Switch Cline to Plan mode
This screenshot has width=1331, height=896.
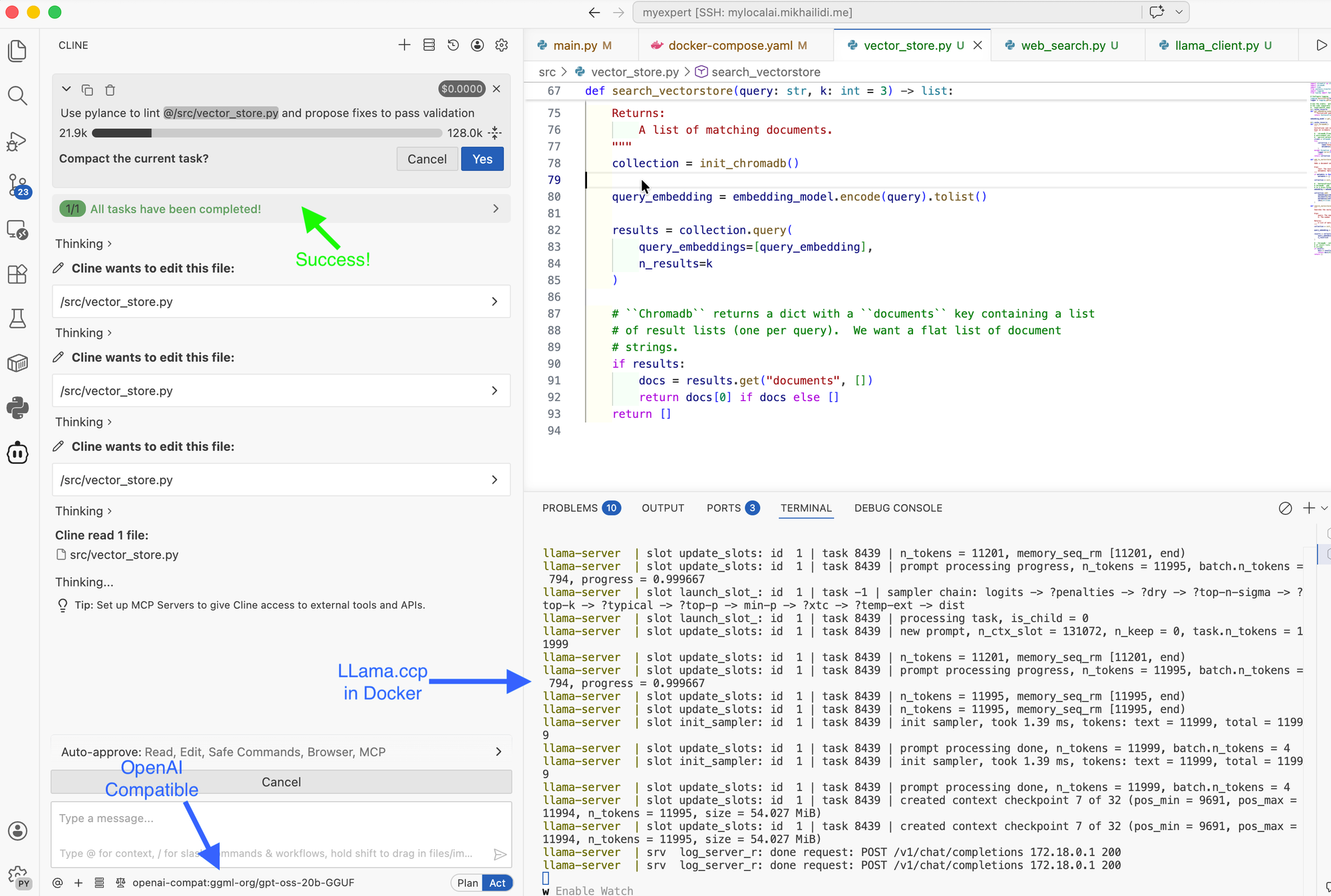(467, 883)
